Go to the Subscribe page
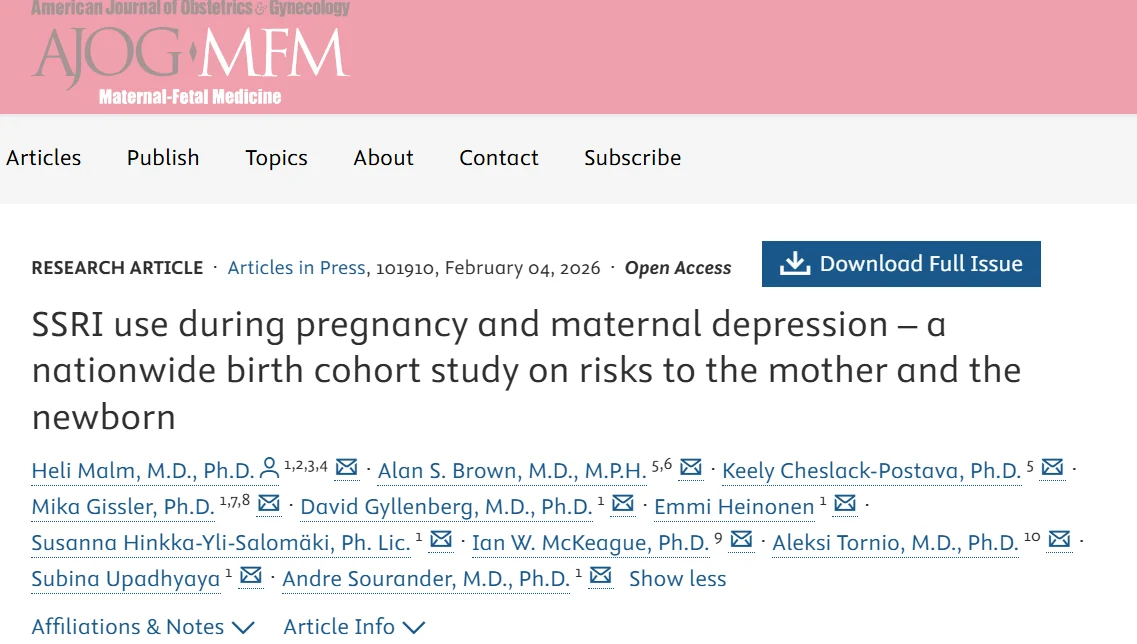Viewport: 1137px width, 644px height. click(632, 158)
